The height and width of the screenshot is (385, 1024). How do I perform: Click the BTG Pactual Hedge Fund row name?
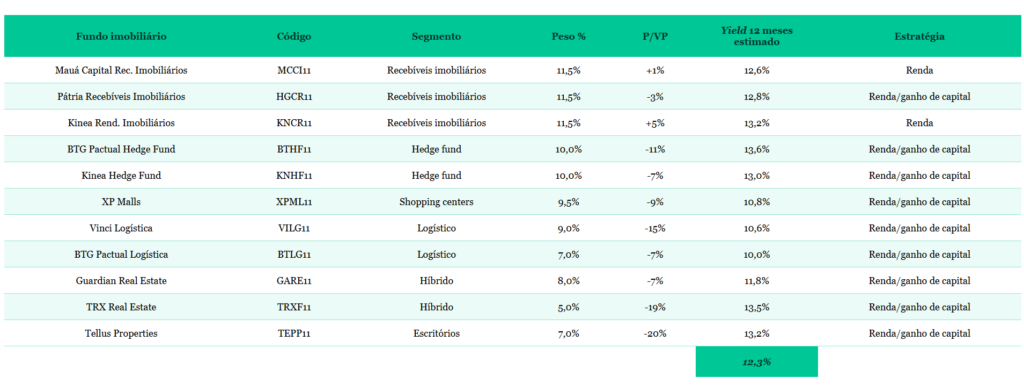pos(121,149)
